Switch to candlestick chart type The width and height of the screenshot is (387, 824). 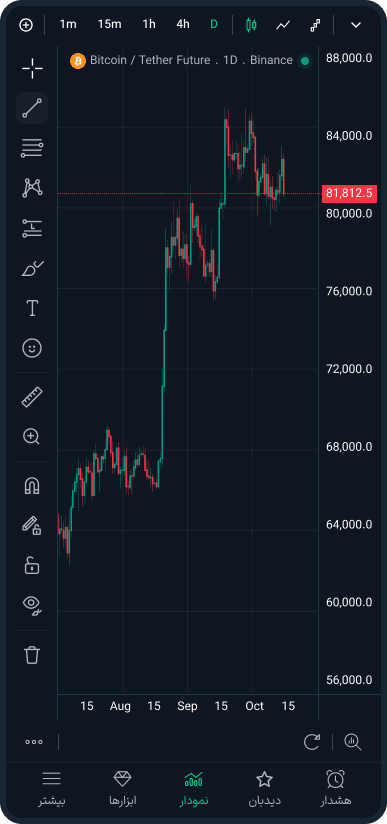(x=251, y=25)
